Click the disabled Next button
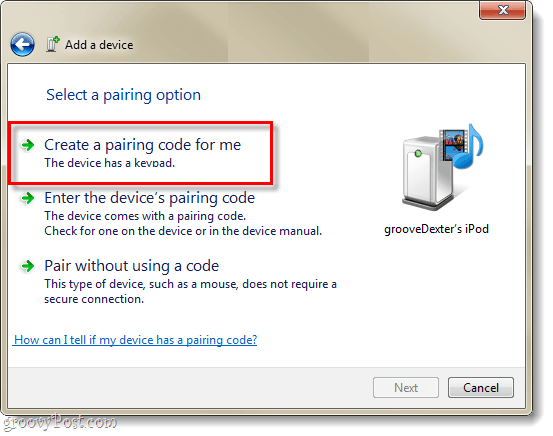553x436 pixels. pyautogui.click(x=406, y=388)
